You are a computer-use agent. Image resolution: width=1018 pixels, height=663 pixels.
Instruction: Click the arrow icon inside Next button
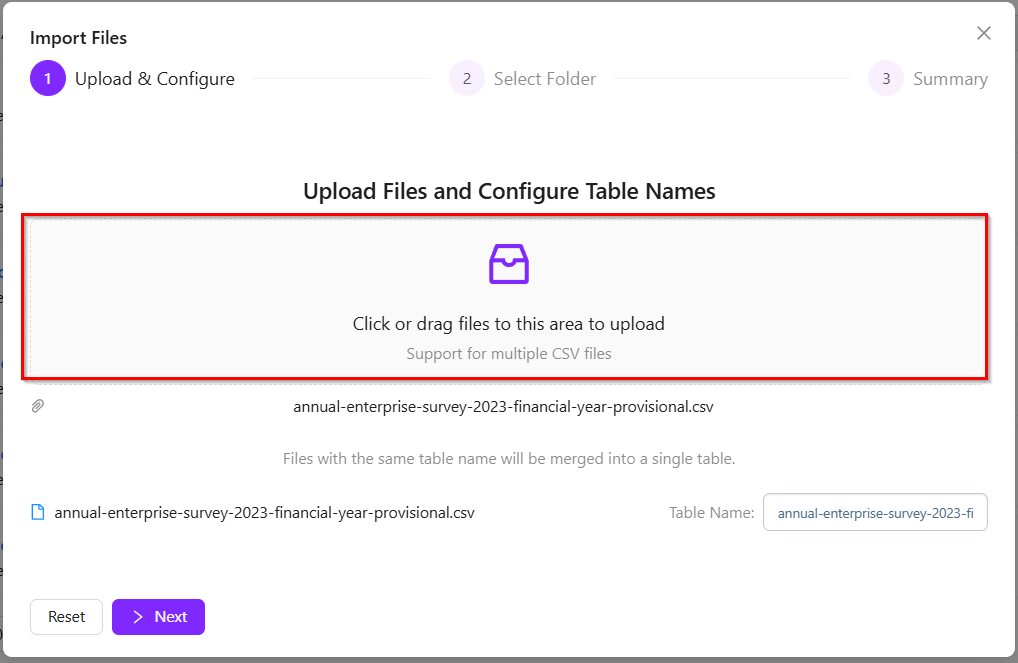138,617
